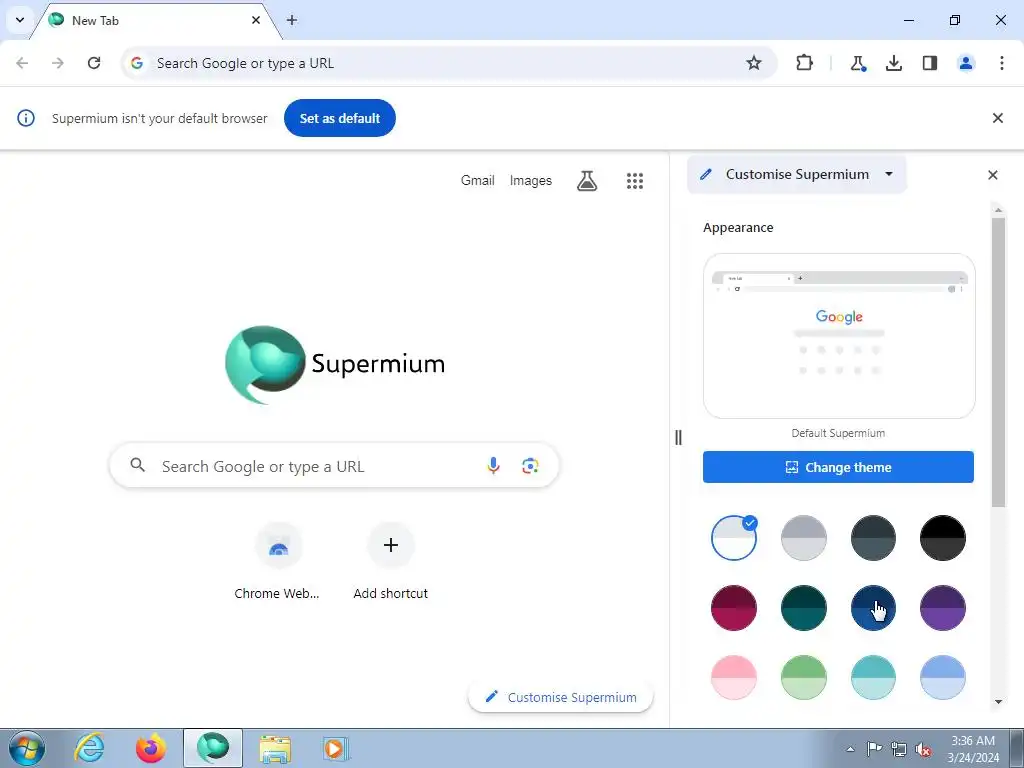
Task: Select the dark slate grey swatch
Action: [x=873, y=537]
